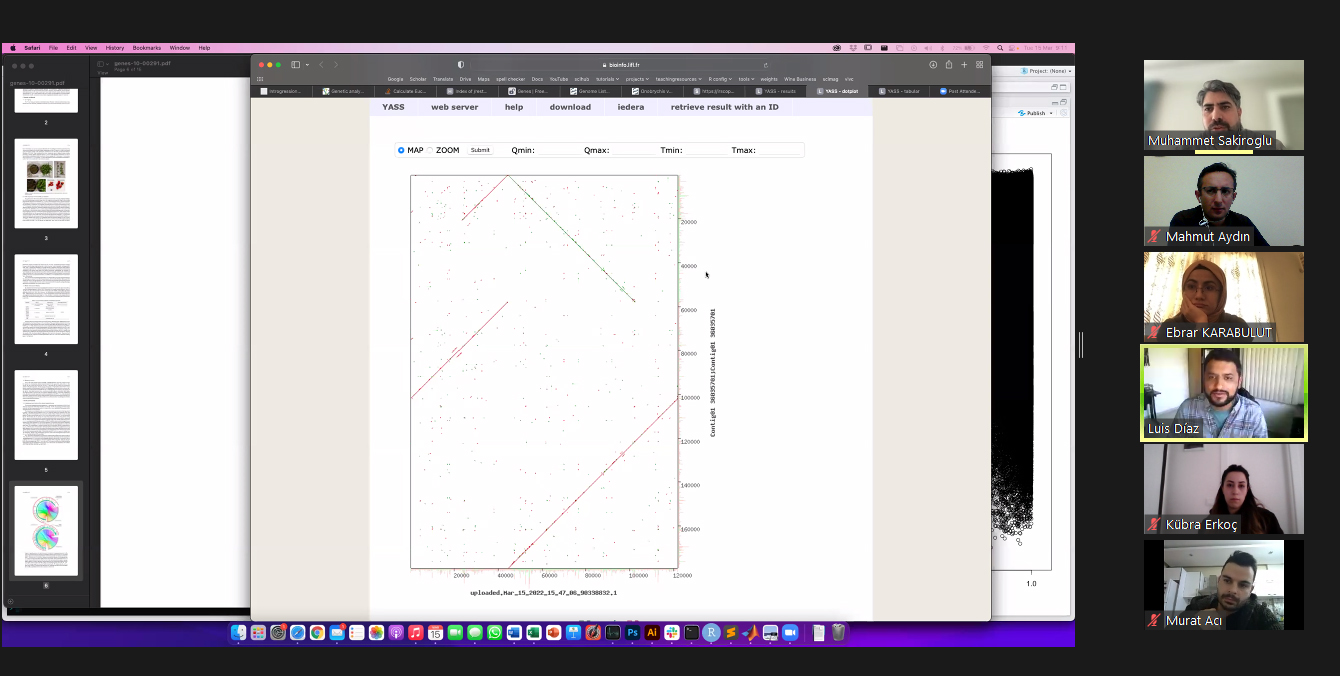Expand the projects bookmarks folder
This screenshot has width=1340, height=676.
637,79
